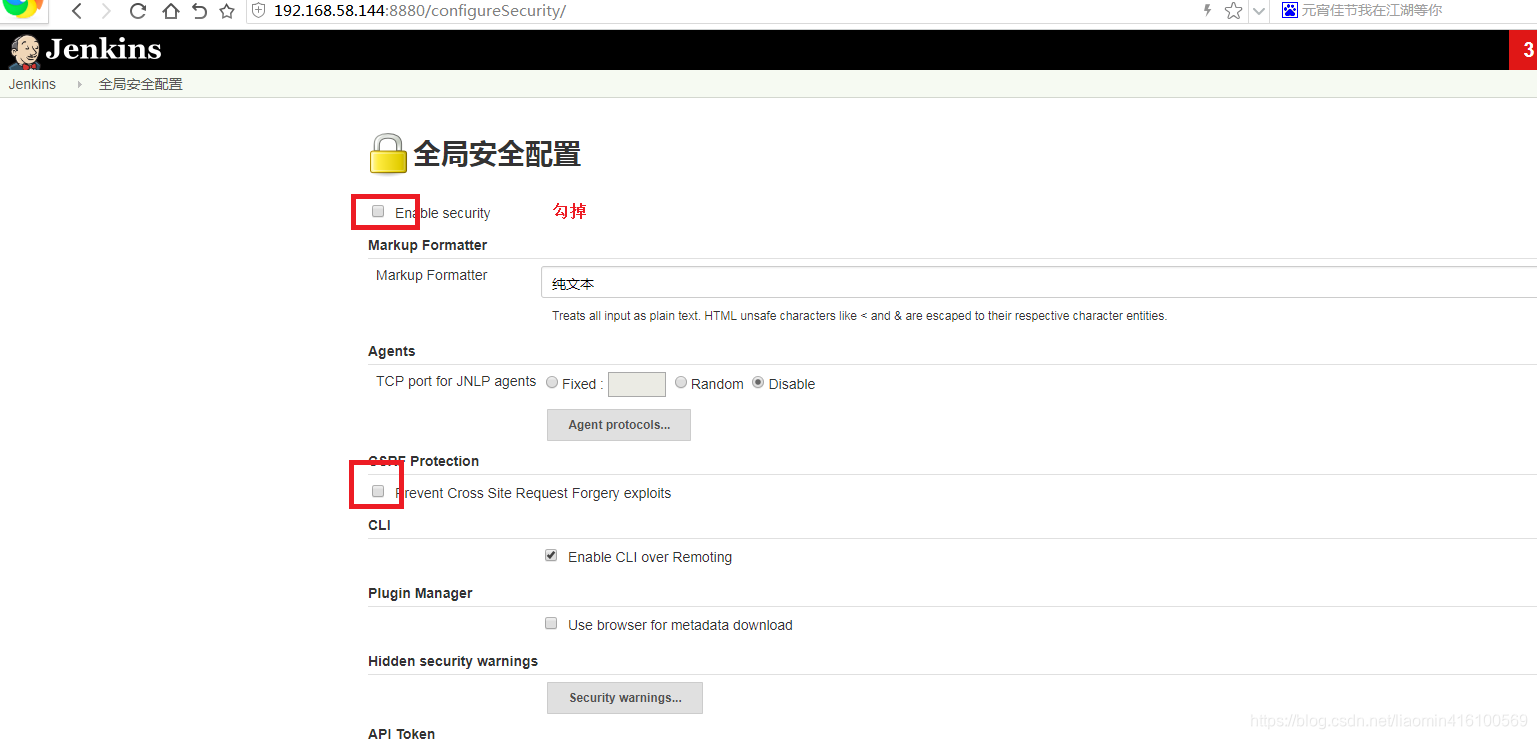Screen dimensions: 1537x739
Task: Click the red notification badge showing 3
Action: click(1525, 50)
